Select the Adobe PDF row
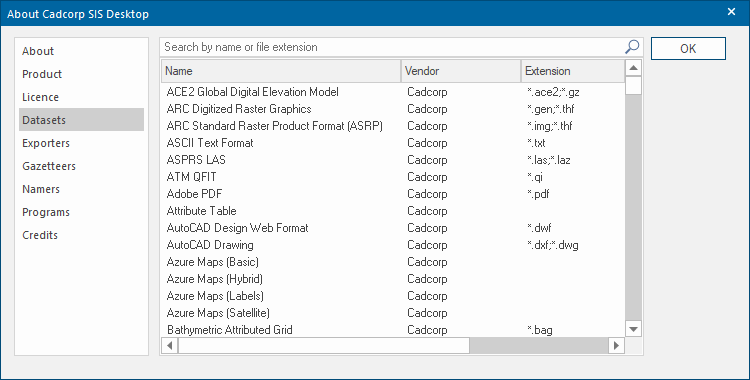 [393, 194]
